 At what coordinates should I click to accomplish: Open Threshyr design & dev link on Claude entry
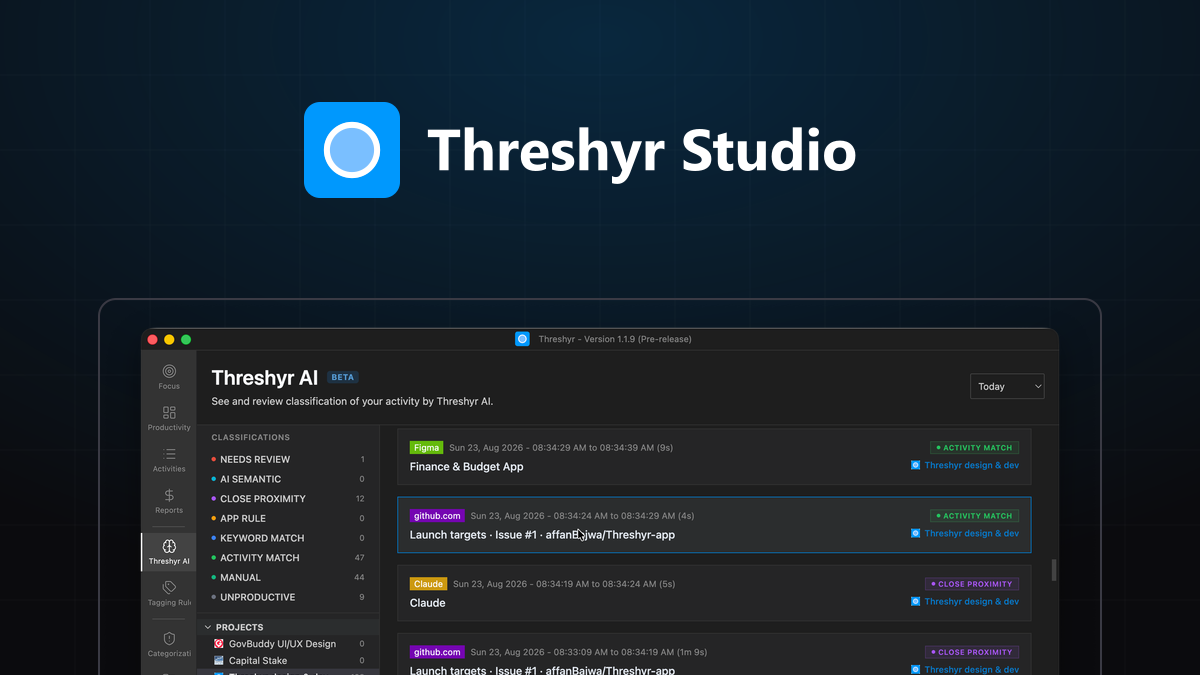[971, 601]
